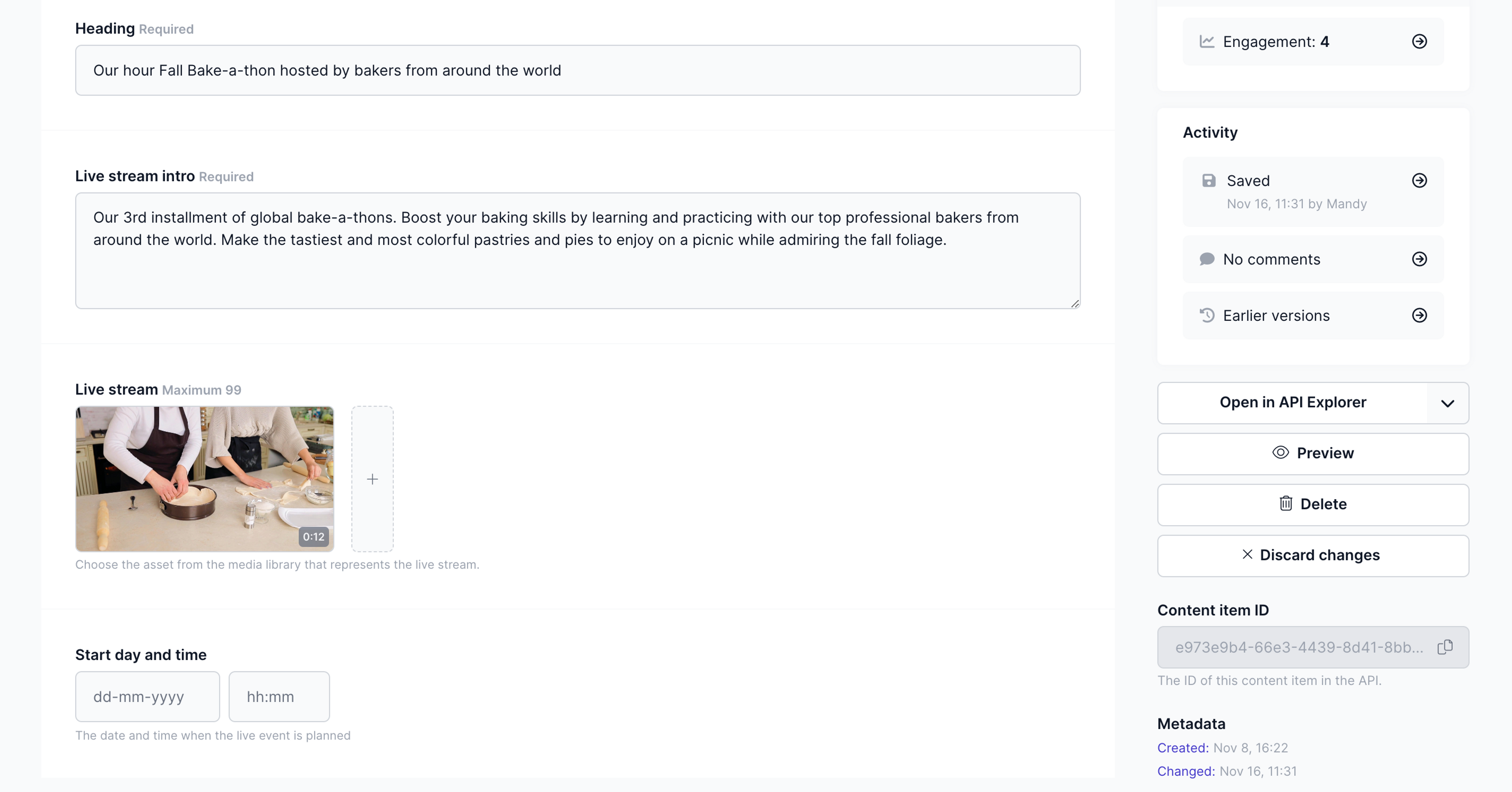Click the history clock icon beside Earlier versions
1512x792 pixels.
tap(1207, 316)
